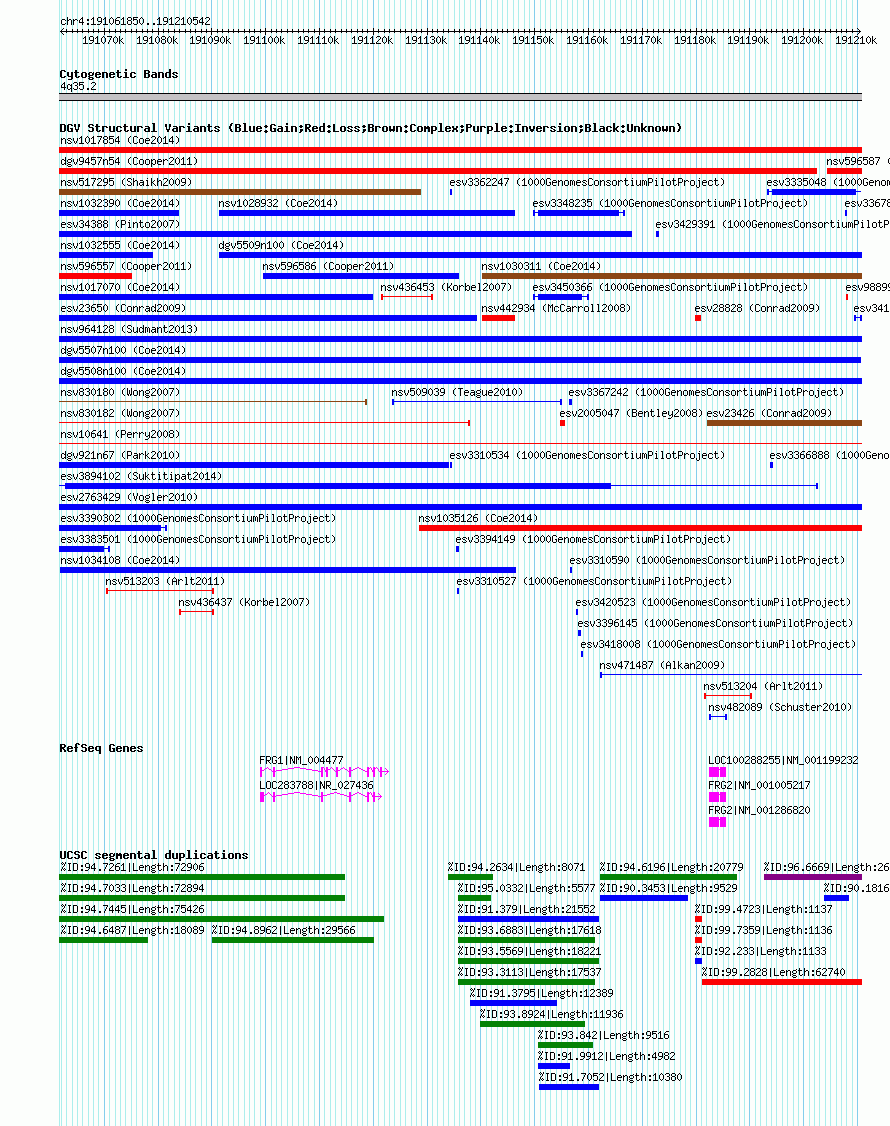Select variant nsv436453 (Korbel2007) label
The image size is (890, 1126).
click(446, 287)
